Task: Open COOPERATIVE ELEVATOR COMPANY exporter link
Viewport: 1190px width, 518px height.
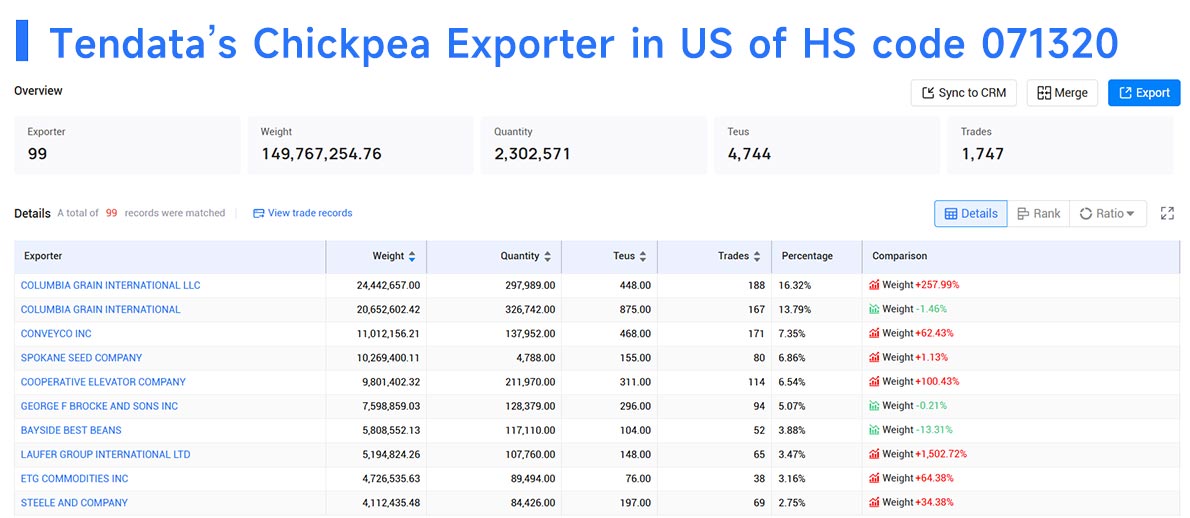Action: [103, 382]
